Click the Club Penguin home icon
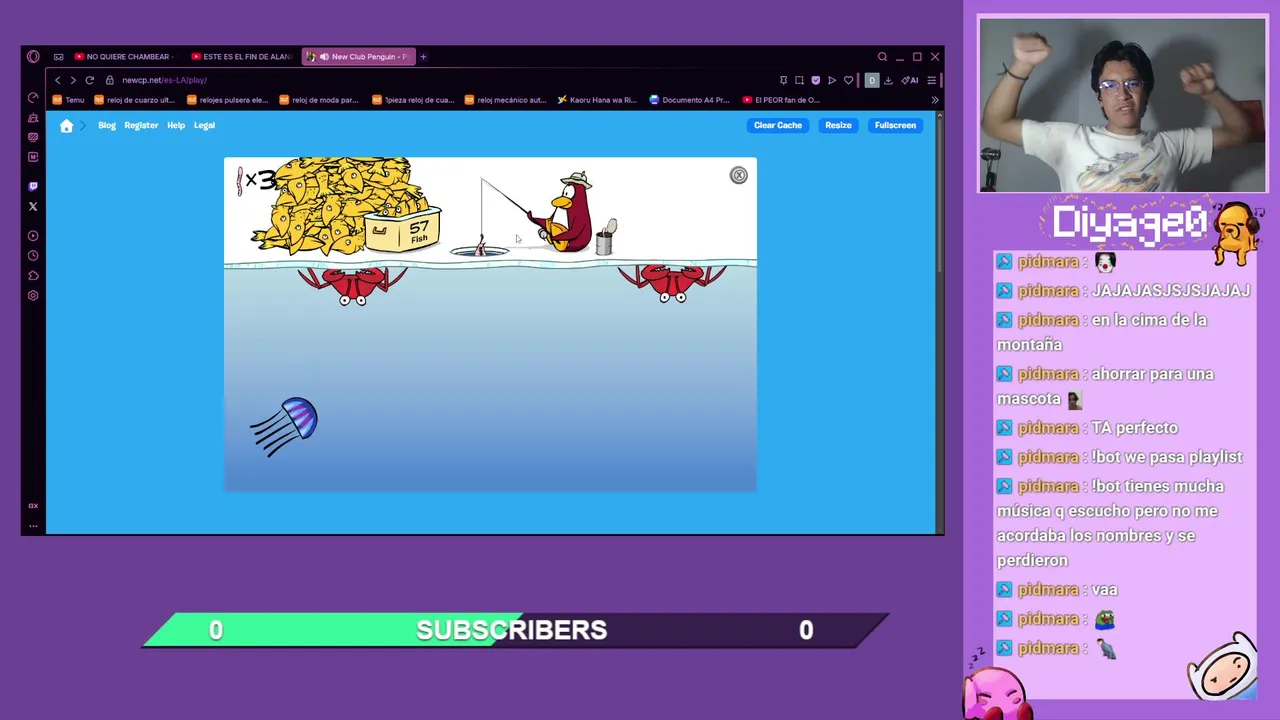The height and width of the screenshot is (720, 1280). point(66,125)
